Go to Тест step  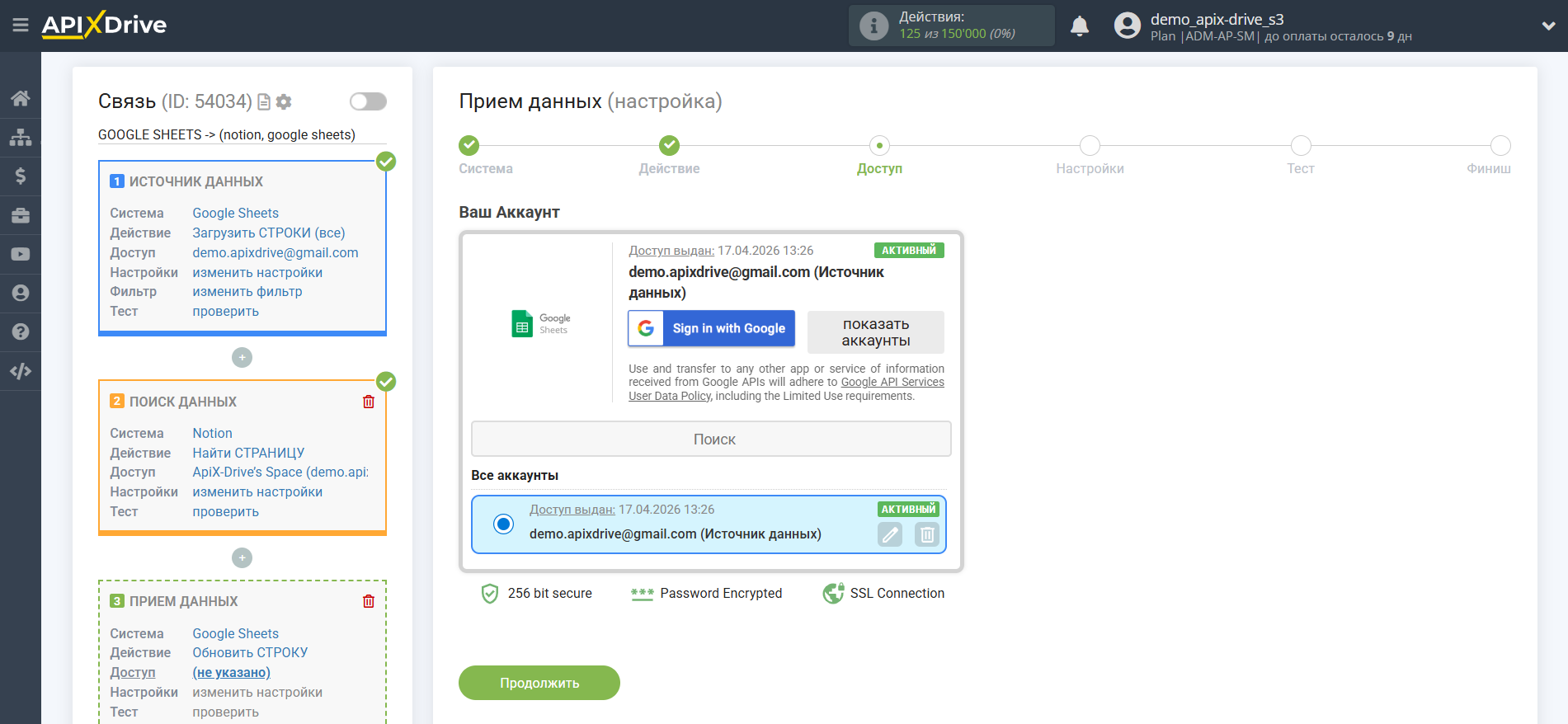[x=1301, y=146]
